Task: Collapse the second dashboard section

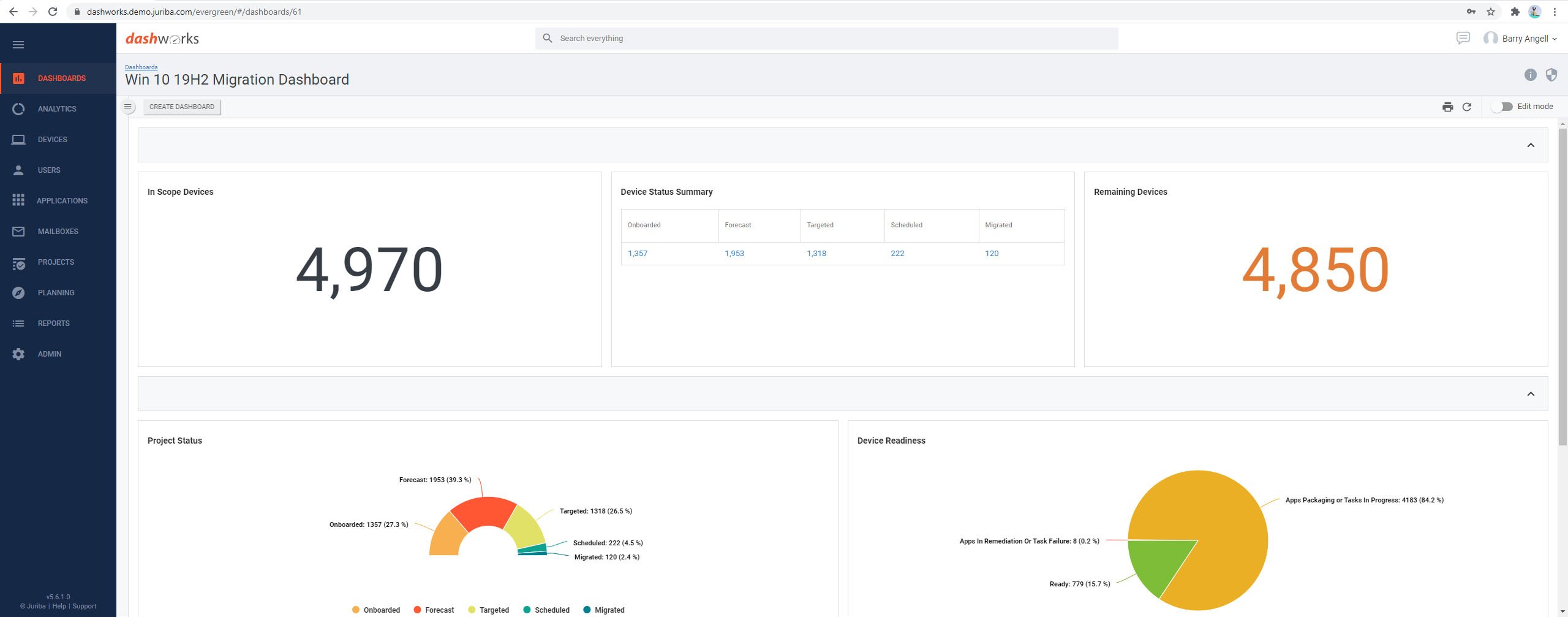Action: point(1531,394)
